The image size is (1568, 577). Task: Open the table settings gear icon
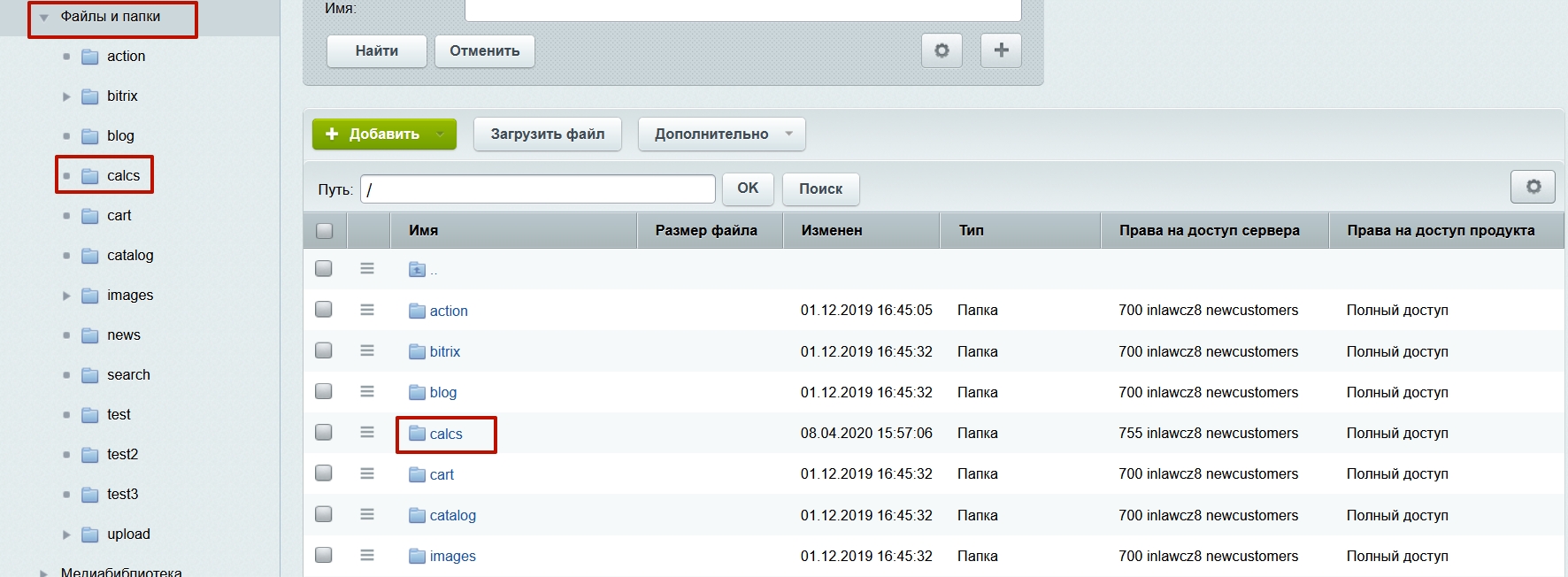pyautogui.click(x=1533, y=187)
